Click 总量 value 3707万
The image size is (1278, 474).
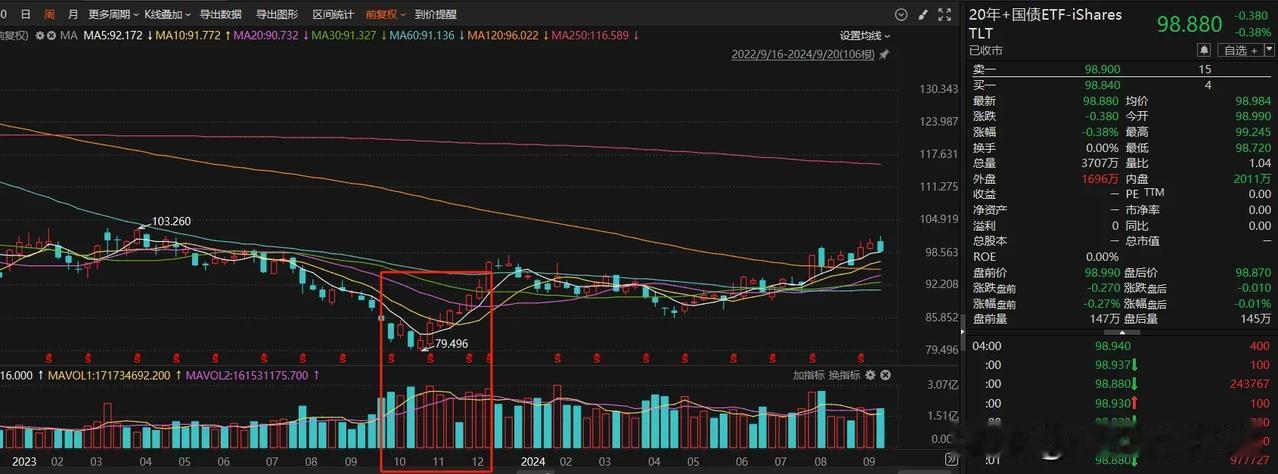coord(1100,163)
